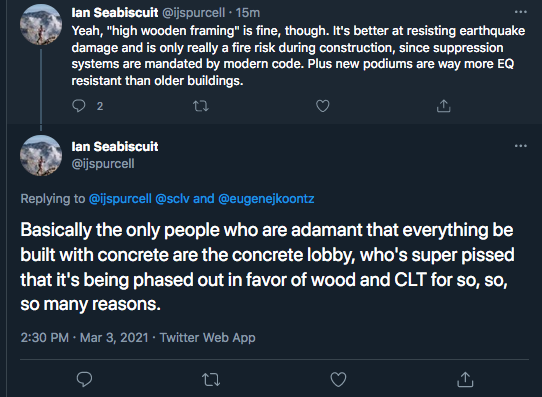
Task: Reply to the earlier tweet with 2 replies
Action: click(x=79, y=106)
